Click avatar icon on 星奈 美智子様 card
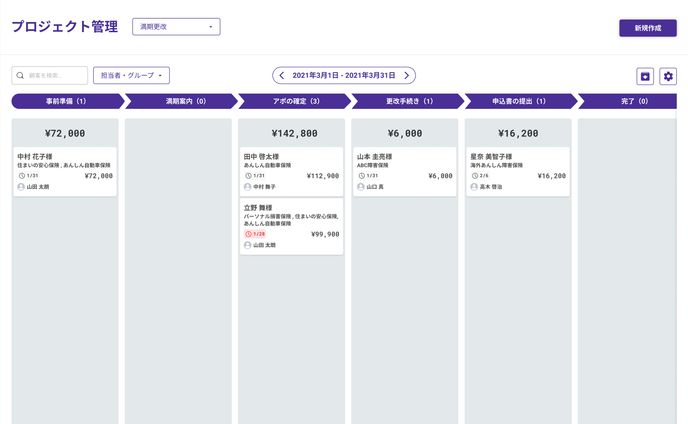This screenshot has width=688, height=424. (474, 187)
